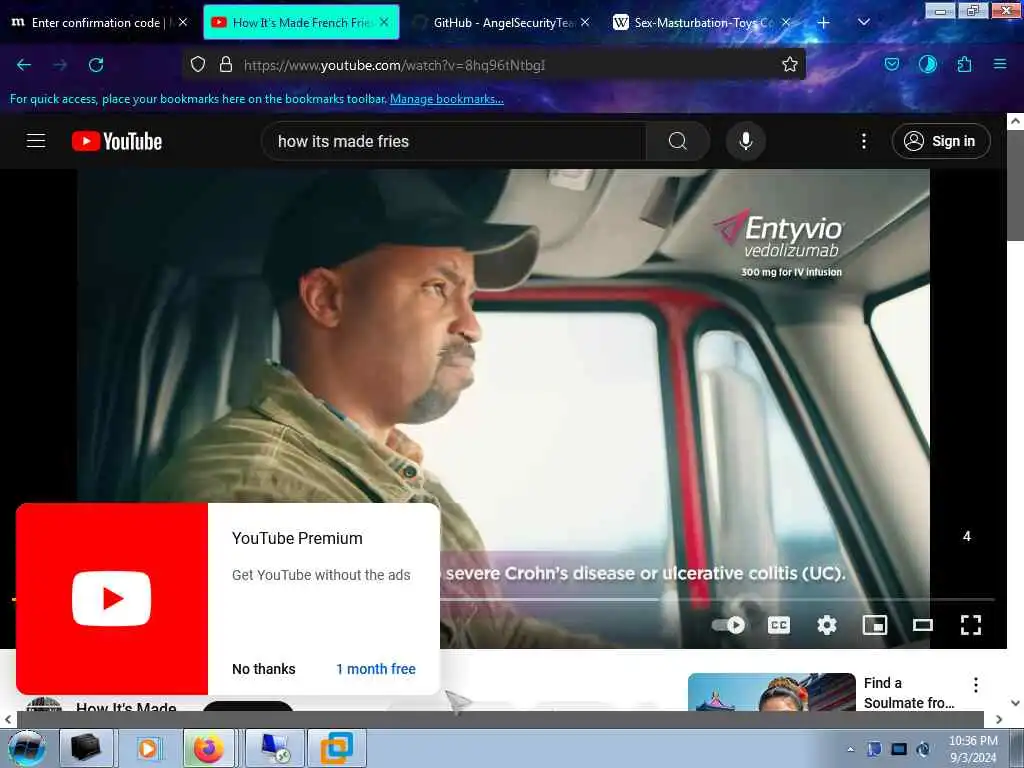This screenshot has height=768, width=1024.
Task: Open the Firefox extensions puzzle icon
Action: tap(965, 64)
